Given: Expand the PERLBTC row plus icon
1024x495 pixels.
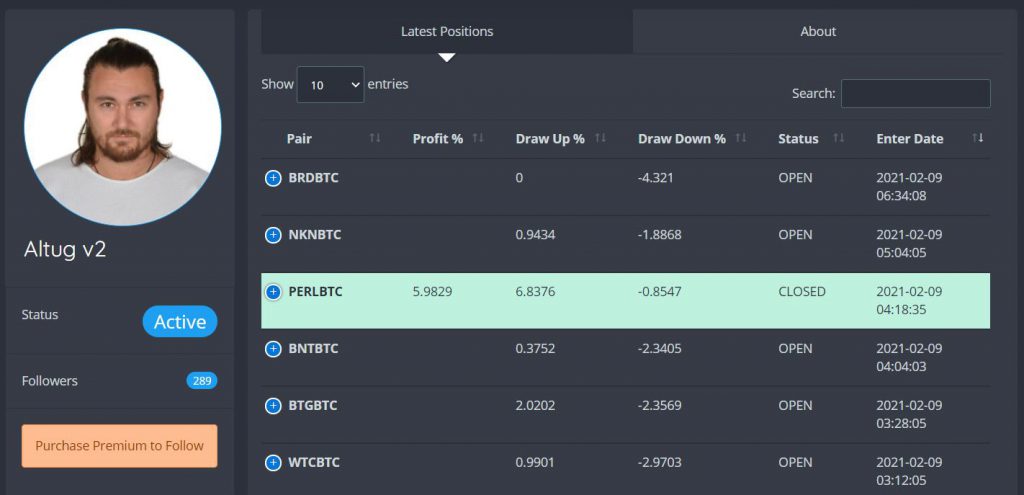Looking at the screenshot, I should click(273, 292).
